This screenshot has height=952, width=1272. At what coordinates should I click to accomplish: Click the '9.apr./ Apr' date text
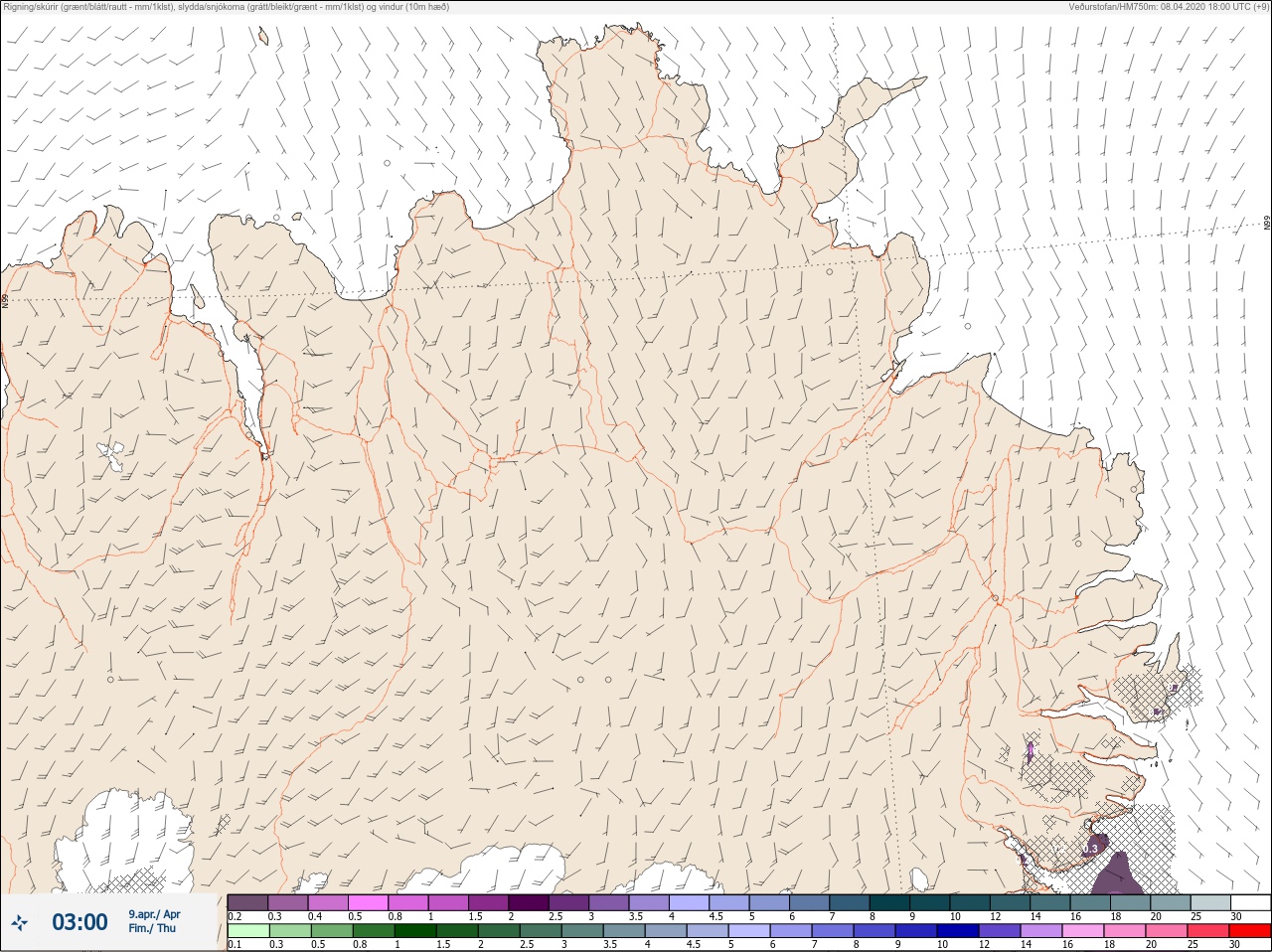pos(154,914)
